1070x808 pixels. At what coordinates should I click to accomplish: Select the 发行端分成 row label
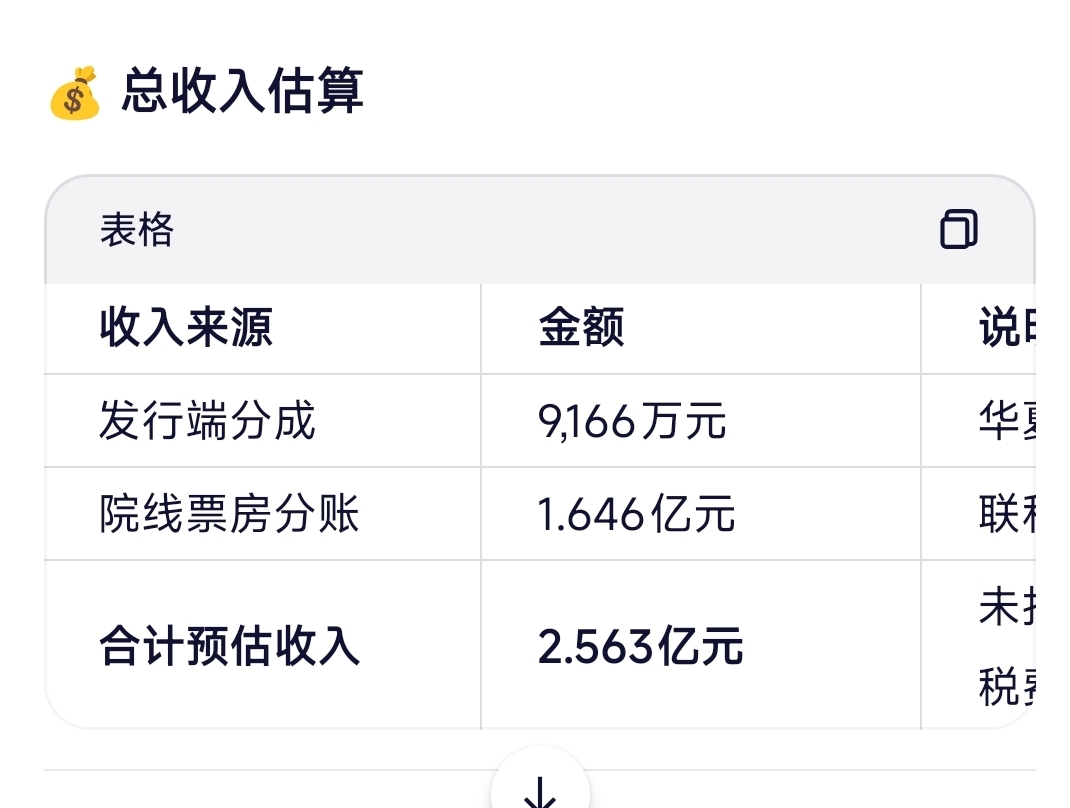point(207,421)
